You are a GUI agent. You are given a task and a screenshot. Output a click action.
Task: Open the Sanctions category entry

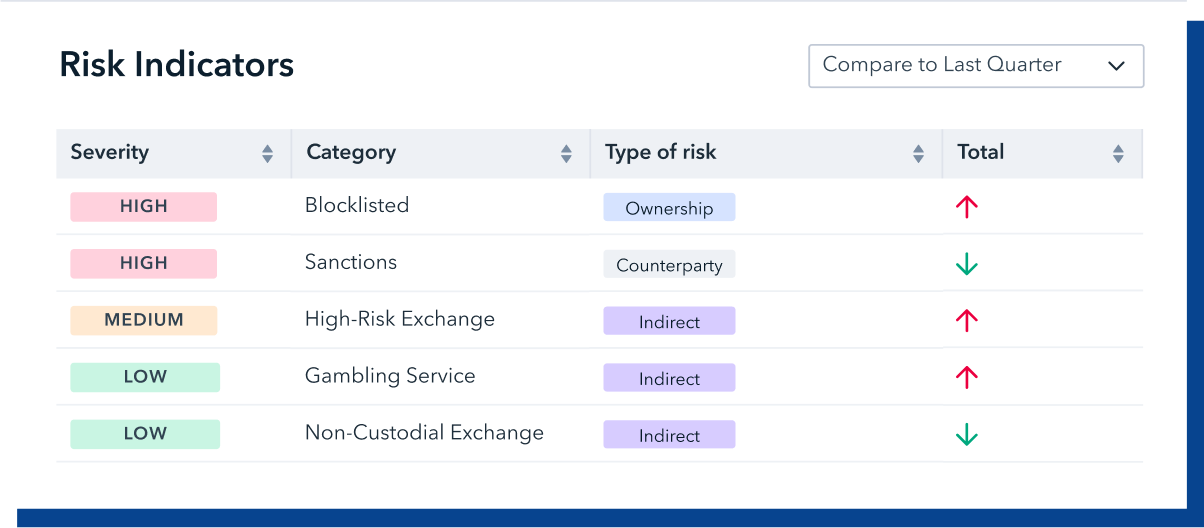[351, 262]
